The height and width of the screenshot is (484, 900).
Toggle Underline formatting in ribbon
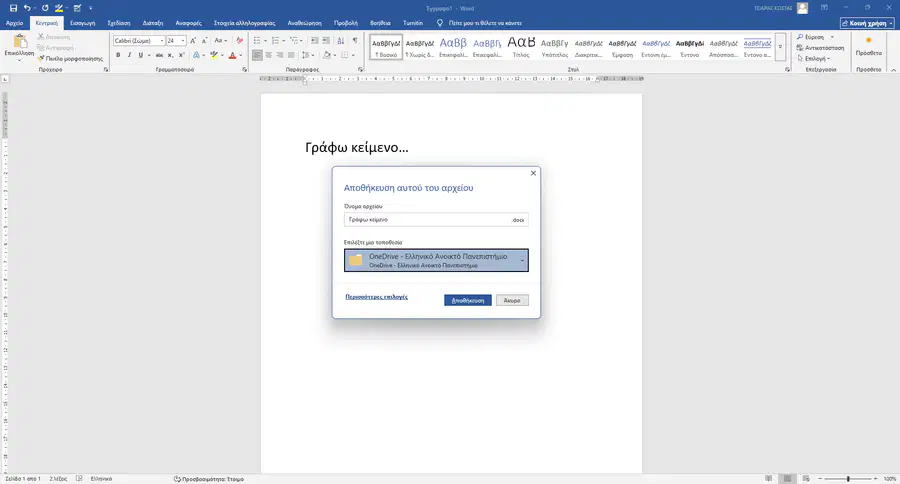(x=140, y=55)
